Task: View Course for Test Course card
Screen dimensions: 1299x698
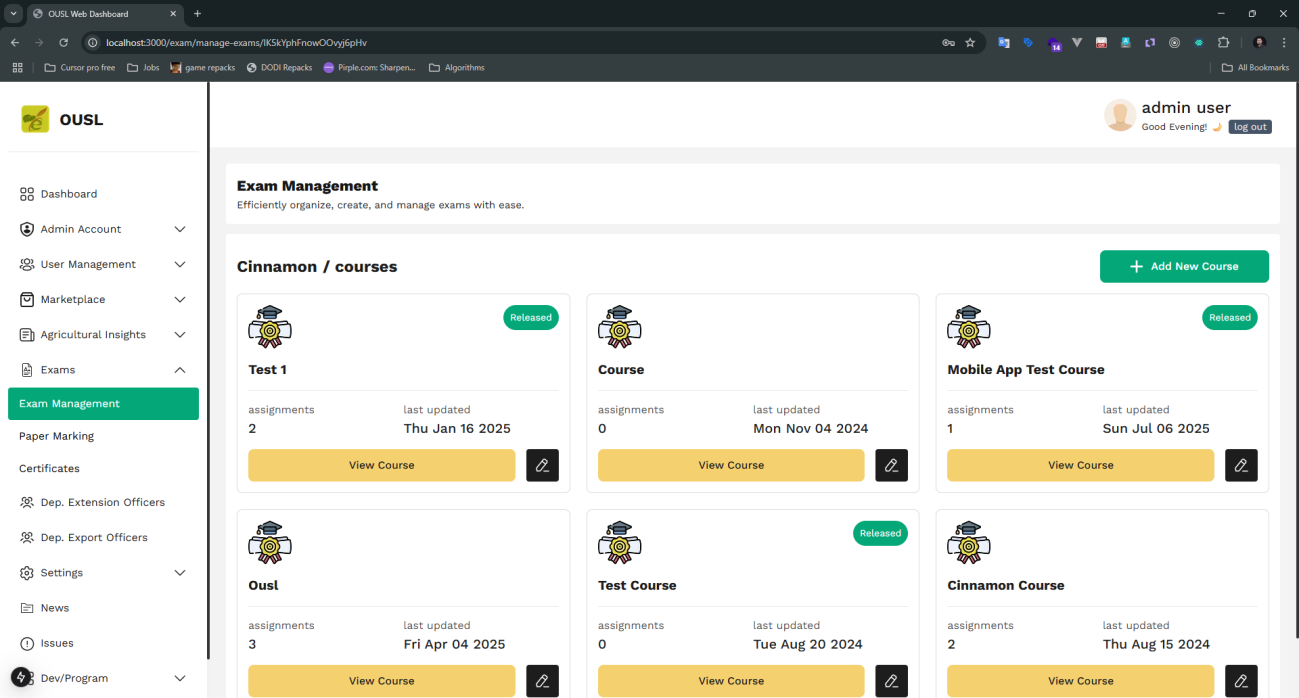Action: click(731, 681)
